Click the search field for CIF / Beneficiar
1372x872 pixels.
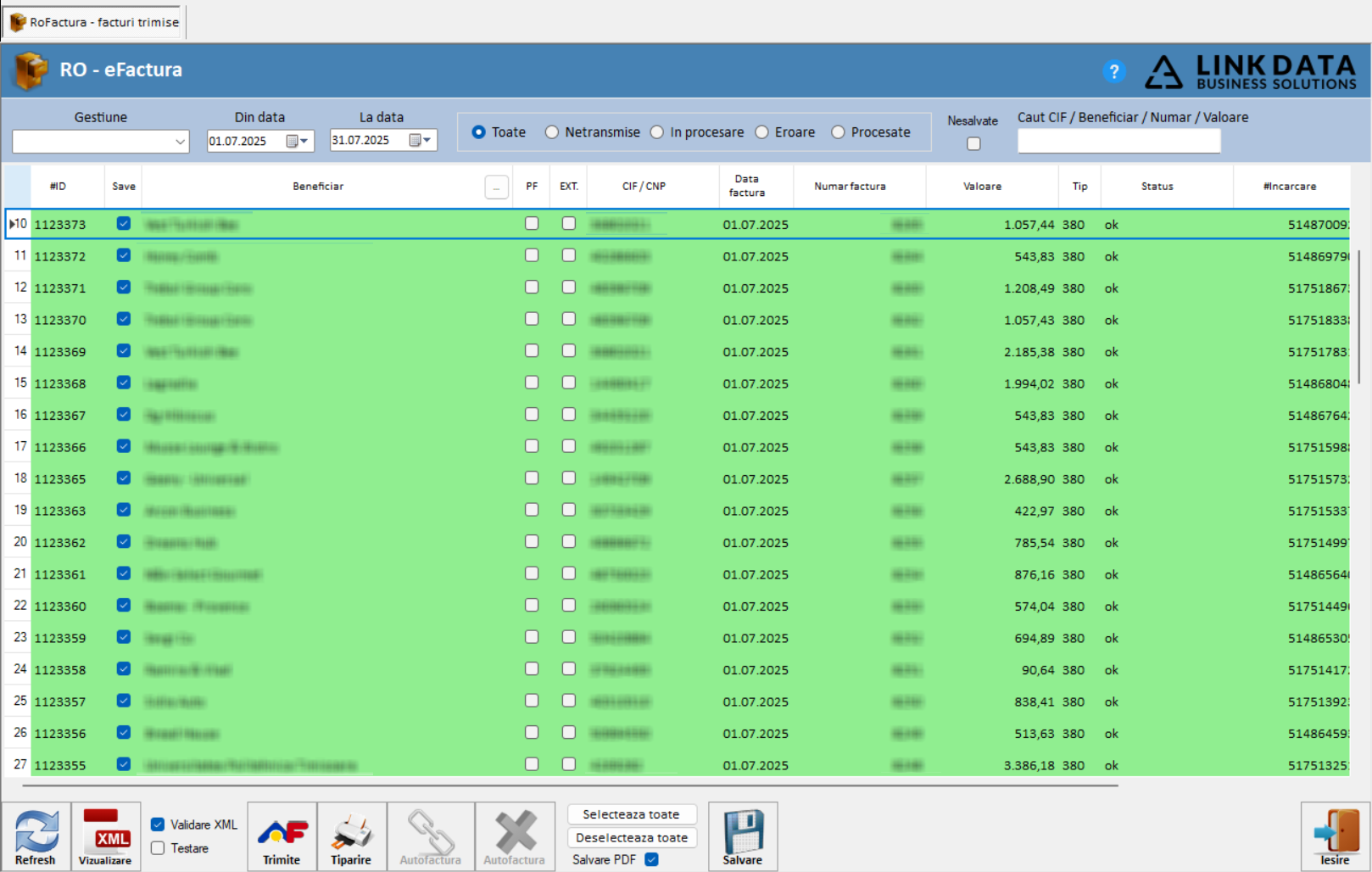coord(1118,141)
